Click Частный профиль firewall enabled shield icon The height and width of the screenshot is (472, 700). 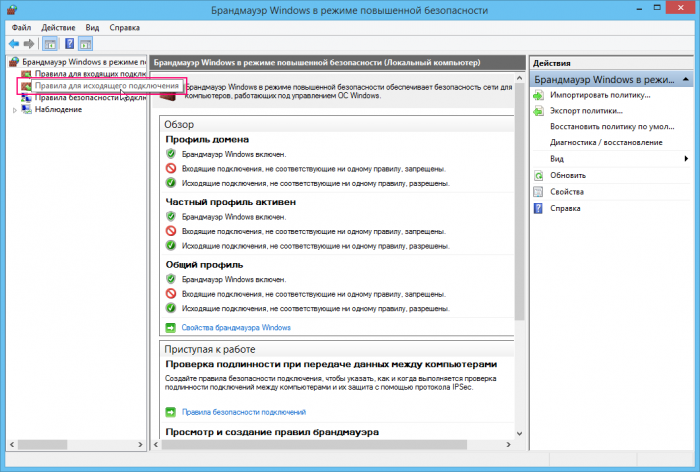(171, 217)
